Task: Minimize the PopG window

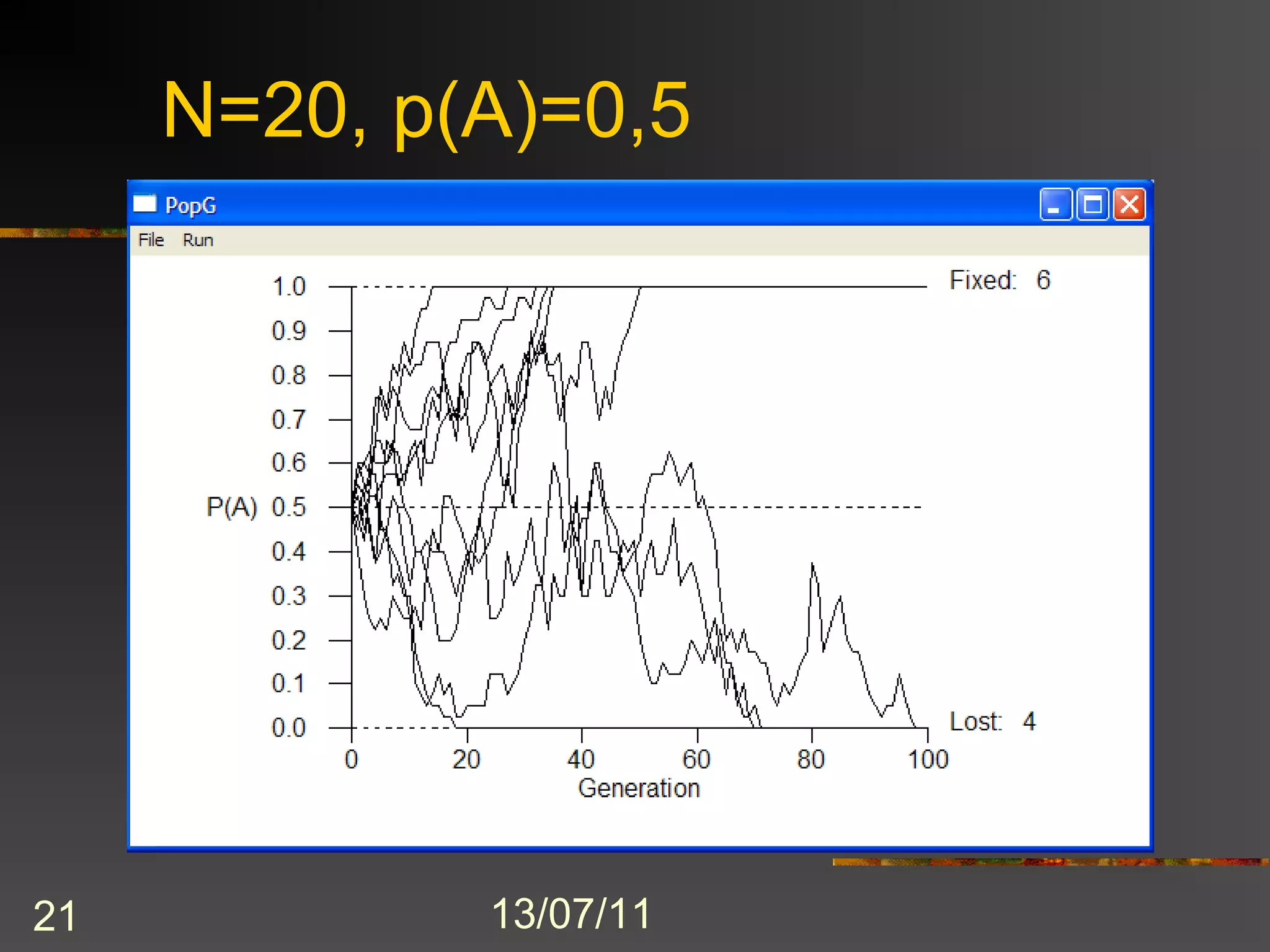Action: [1056, 205]
